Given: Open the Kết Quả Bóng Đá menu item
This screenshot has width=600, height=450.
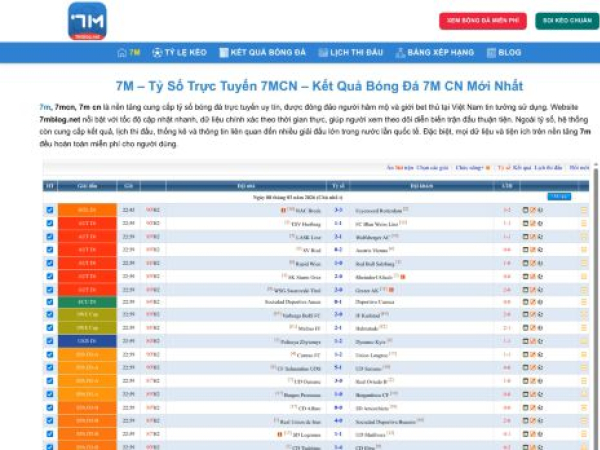Looking at the screenshot, I should click(x=262, y=53).
